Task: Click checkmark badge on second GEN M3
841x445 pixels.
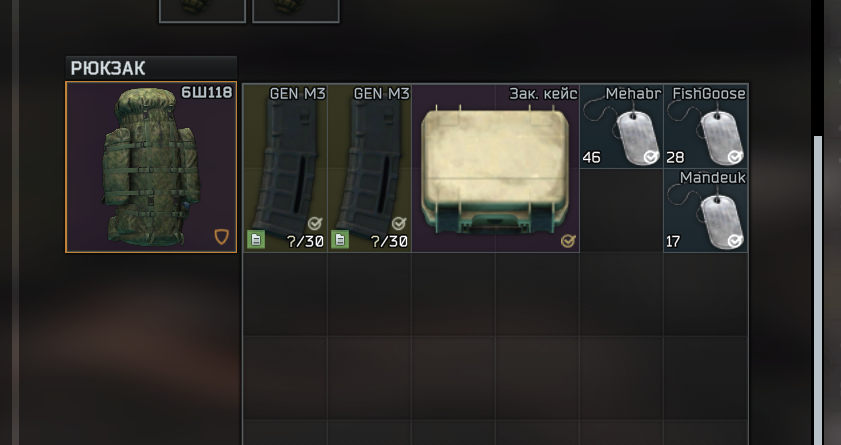Action: (399, 224)
